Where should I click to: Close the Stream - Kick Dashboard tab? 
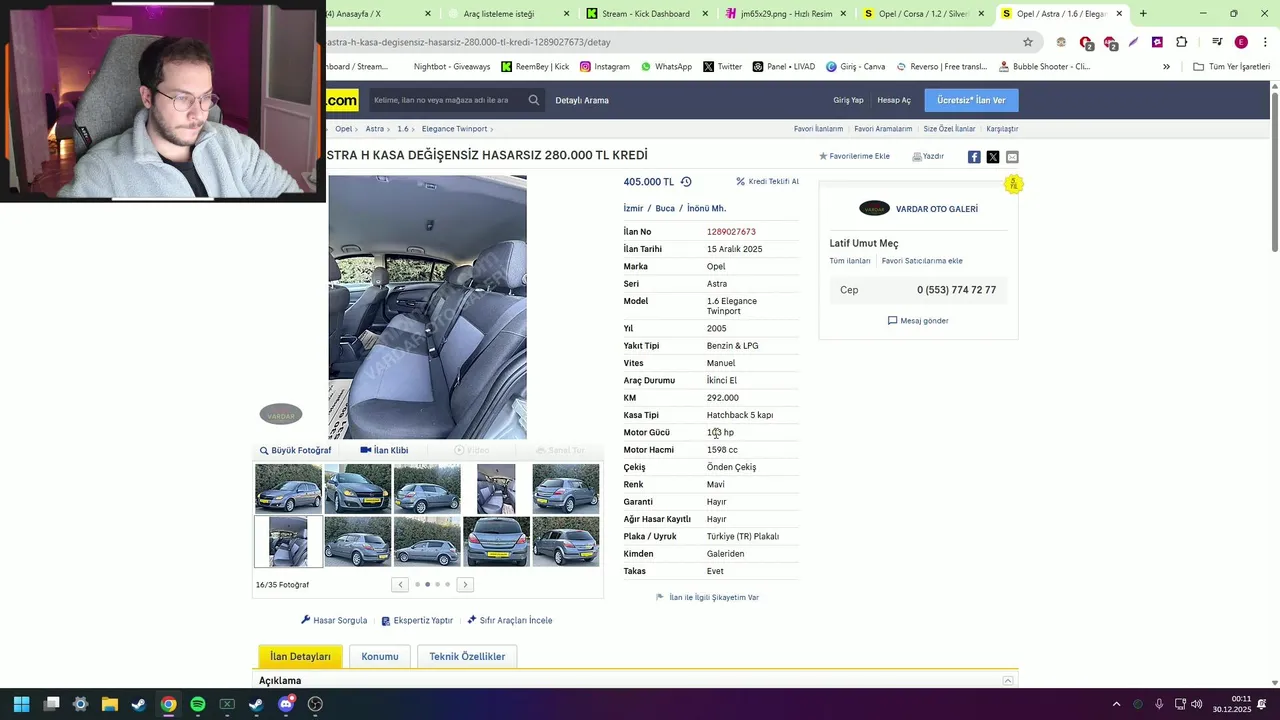click(x=705, y=14)
